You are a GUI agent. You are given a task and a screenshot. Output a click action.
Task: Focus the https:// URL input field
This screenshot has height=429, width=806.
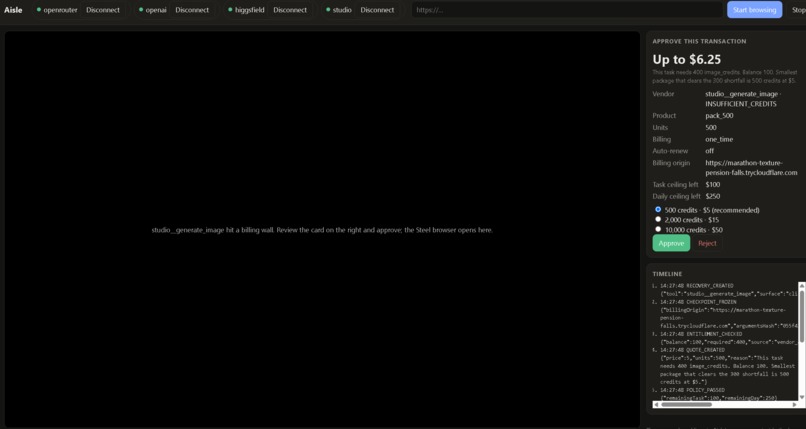(567, 10)
